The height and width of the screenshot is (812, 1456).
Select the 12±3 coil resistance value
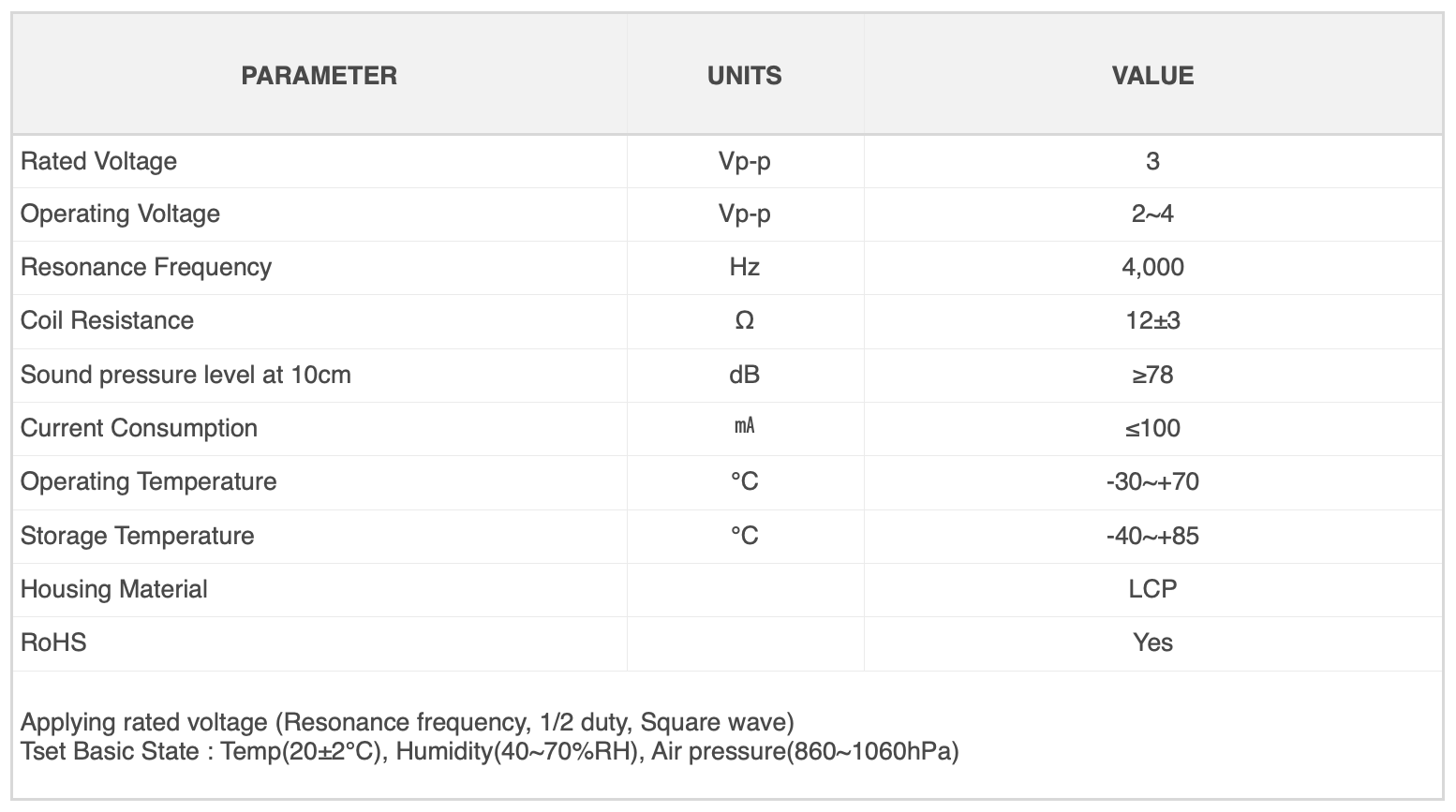pyautogui.click(x=1152, y=320)
